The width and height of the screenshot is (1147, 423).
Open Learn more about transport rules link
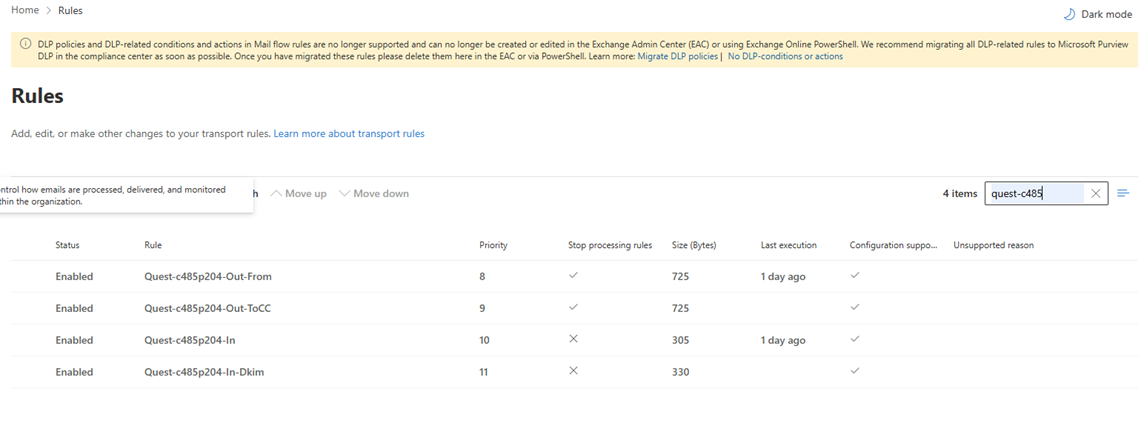tap(348, 133)
